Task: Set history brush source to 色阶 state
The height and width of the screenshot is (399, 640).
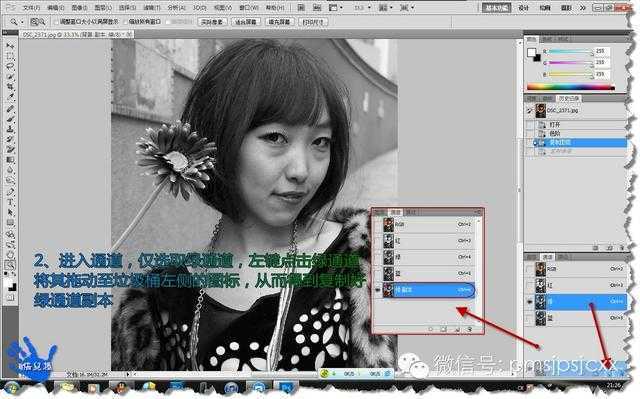Action: click(x=529, y=133)
